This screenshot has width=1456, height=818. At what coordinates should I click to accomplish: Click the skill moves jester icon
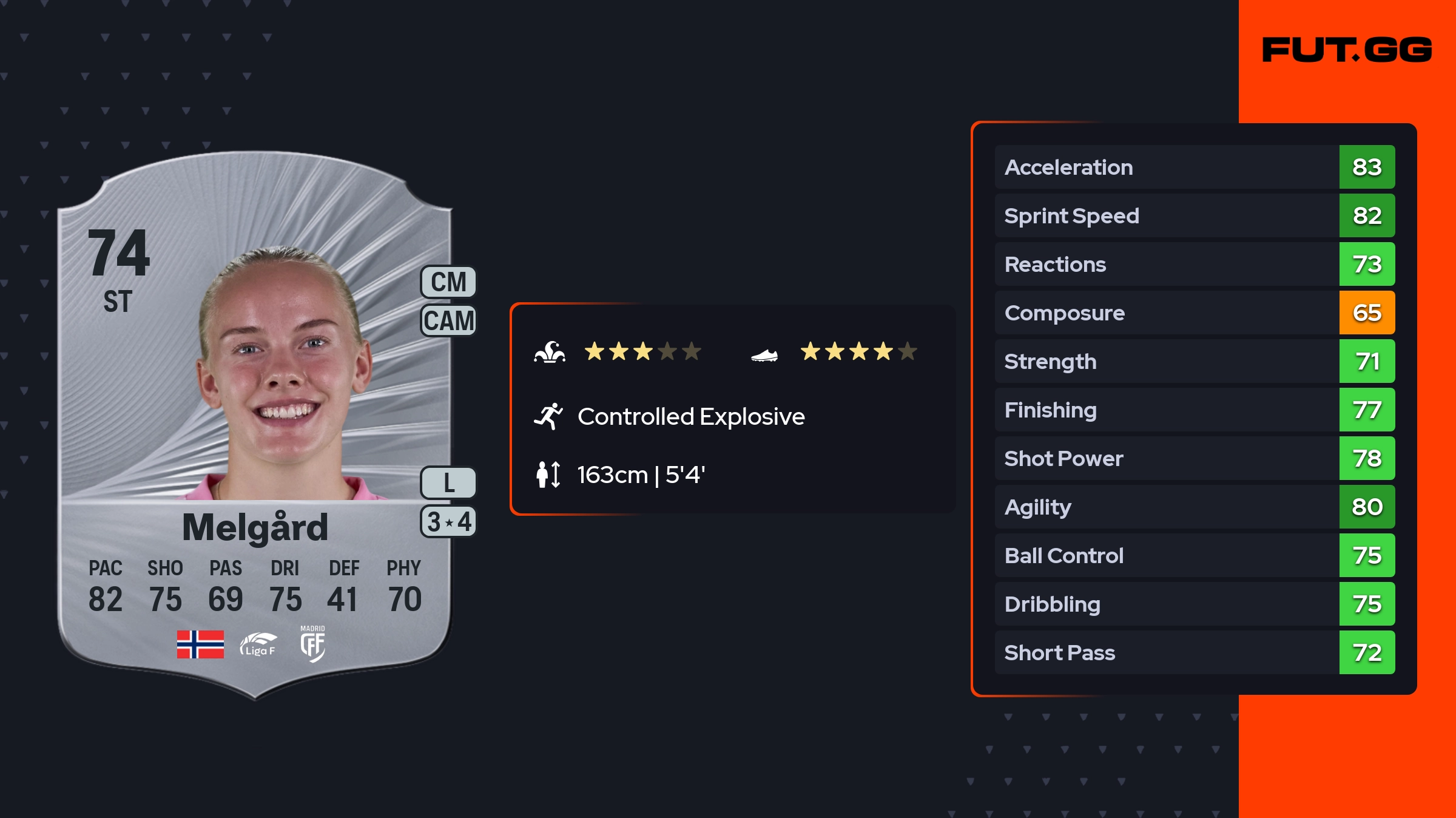(x=550, y=352)
